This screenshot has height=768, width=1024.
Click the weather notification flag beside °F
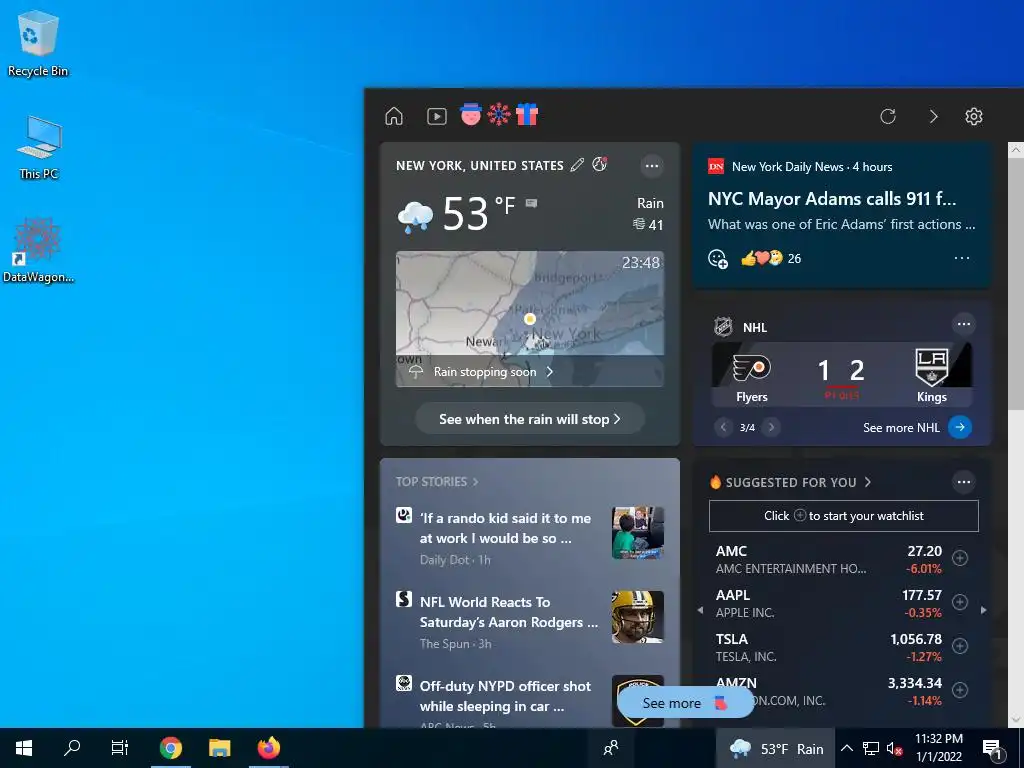pos(531,203)
